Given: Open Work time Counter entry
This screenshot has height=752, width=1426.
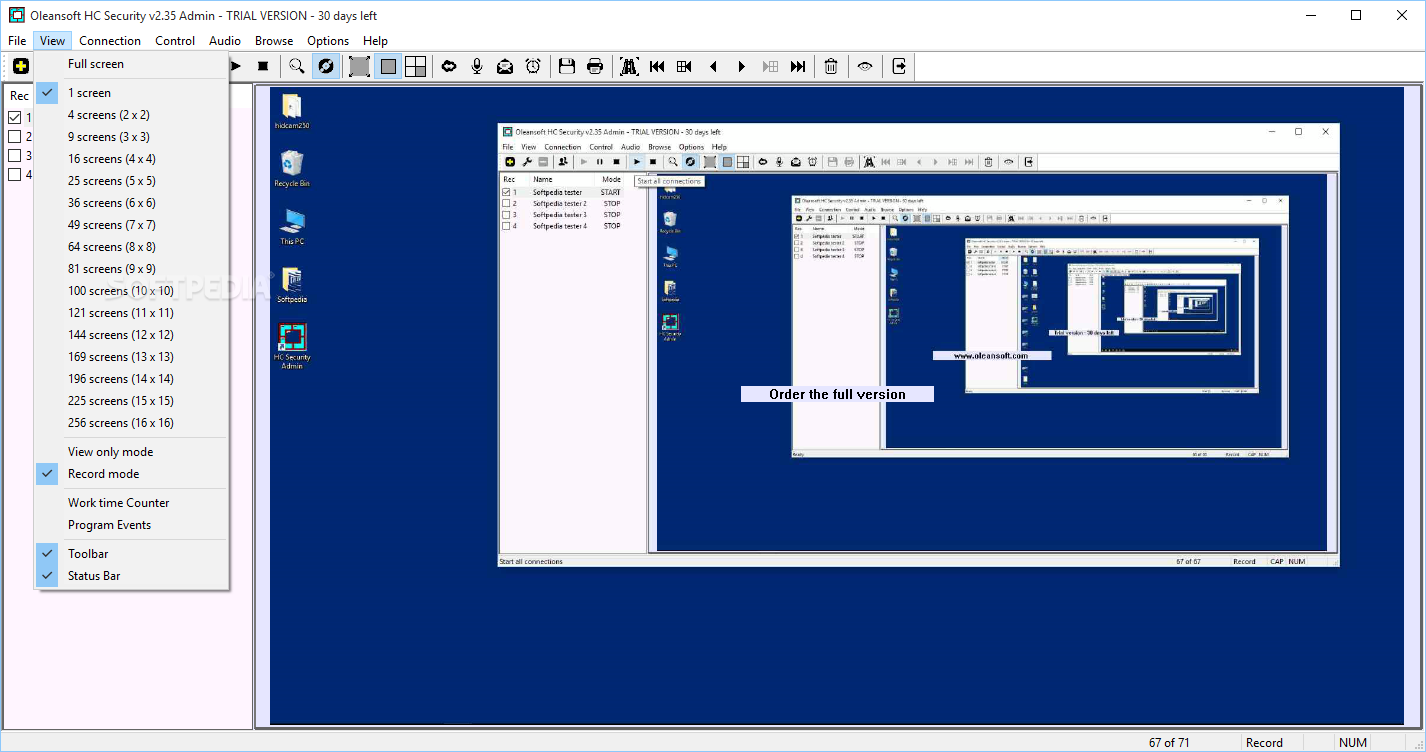Looking at the screenshot, I should tap(132, 503).
